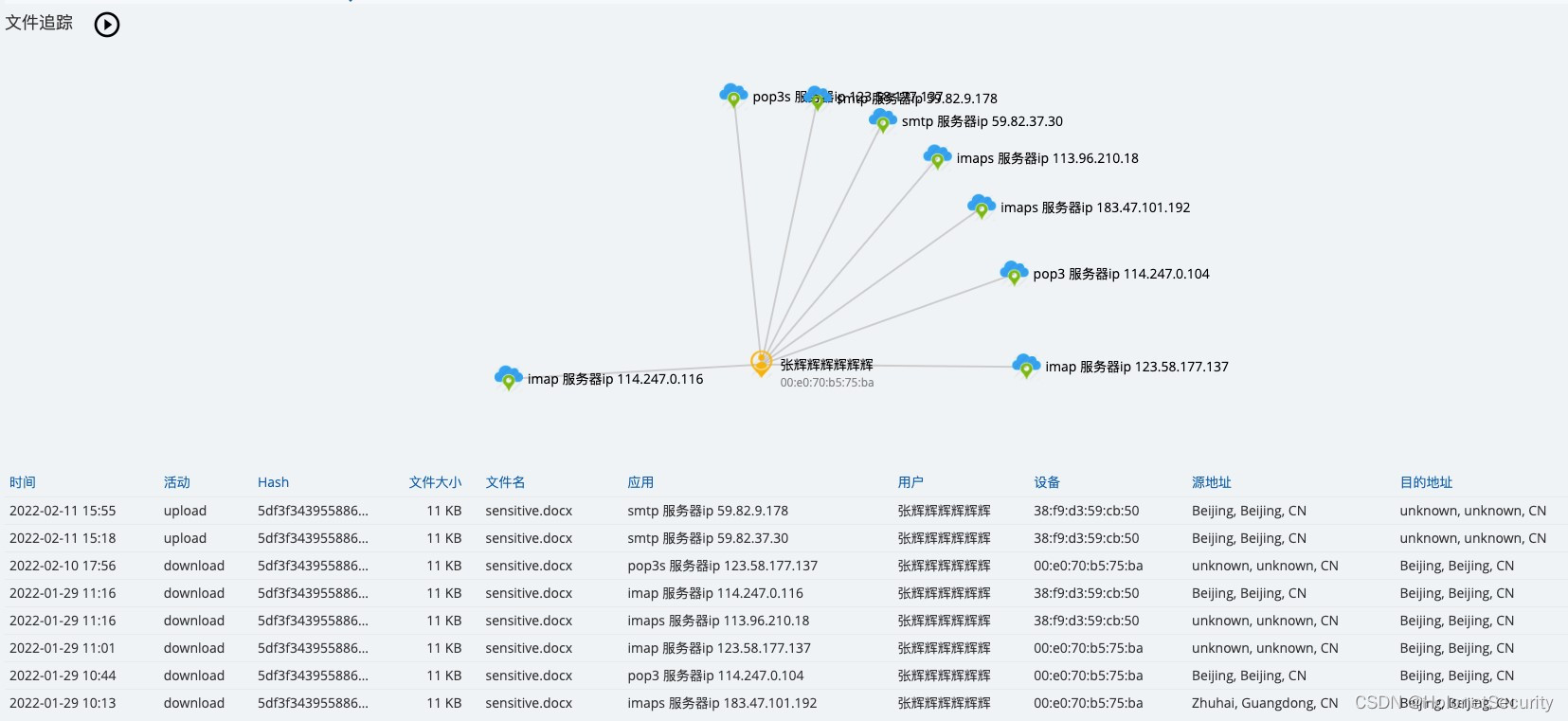
Task: Click application cell imaps 服务器ip 113.96.210.18
Action: coord(718,621)
